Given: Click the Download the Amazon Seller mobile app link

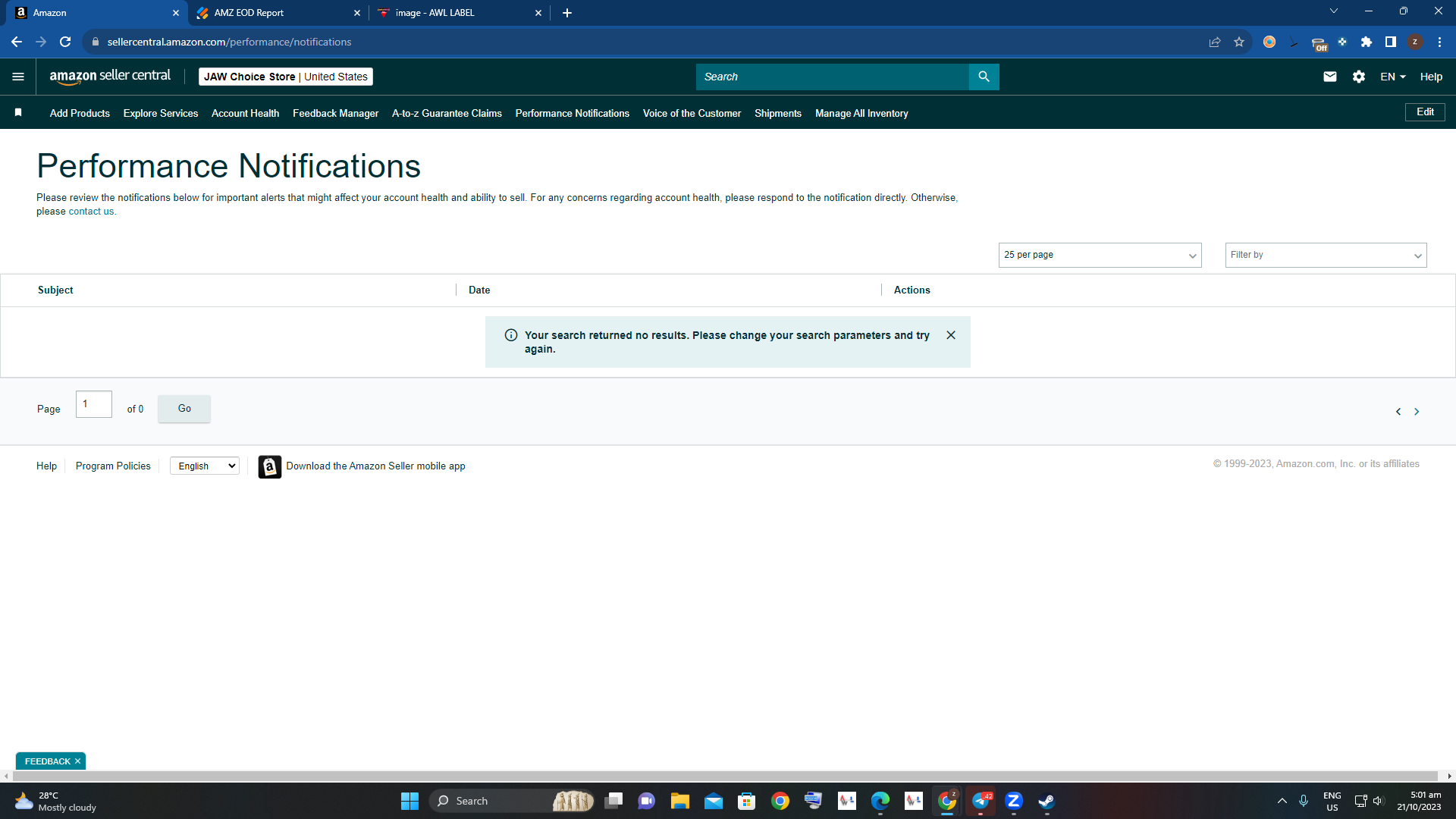Looking at the screenshot, I should tap(375, 466).
